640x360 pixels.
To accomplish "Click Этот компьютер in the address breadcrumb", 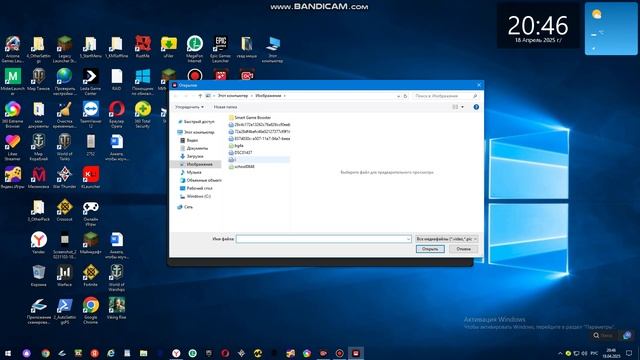I will click(233, 96).
